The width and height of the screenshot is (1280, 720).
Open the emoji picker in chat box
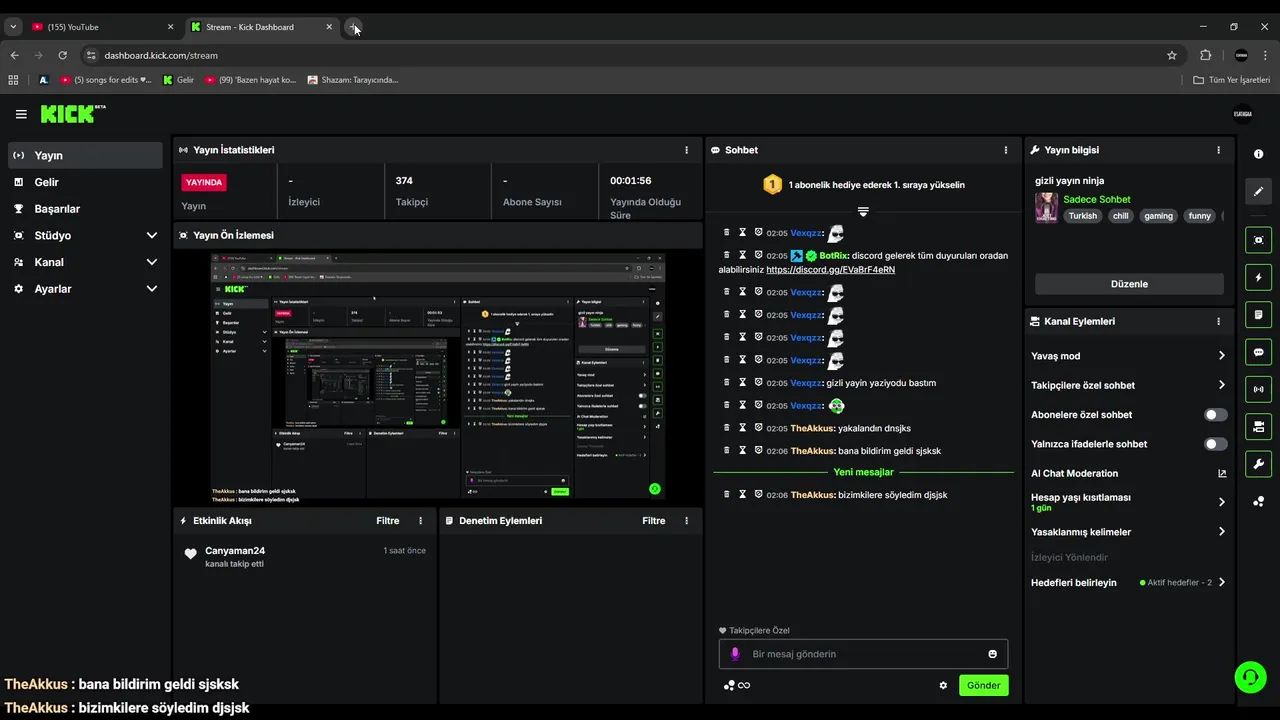coord(992,654)
